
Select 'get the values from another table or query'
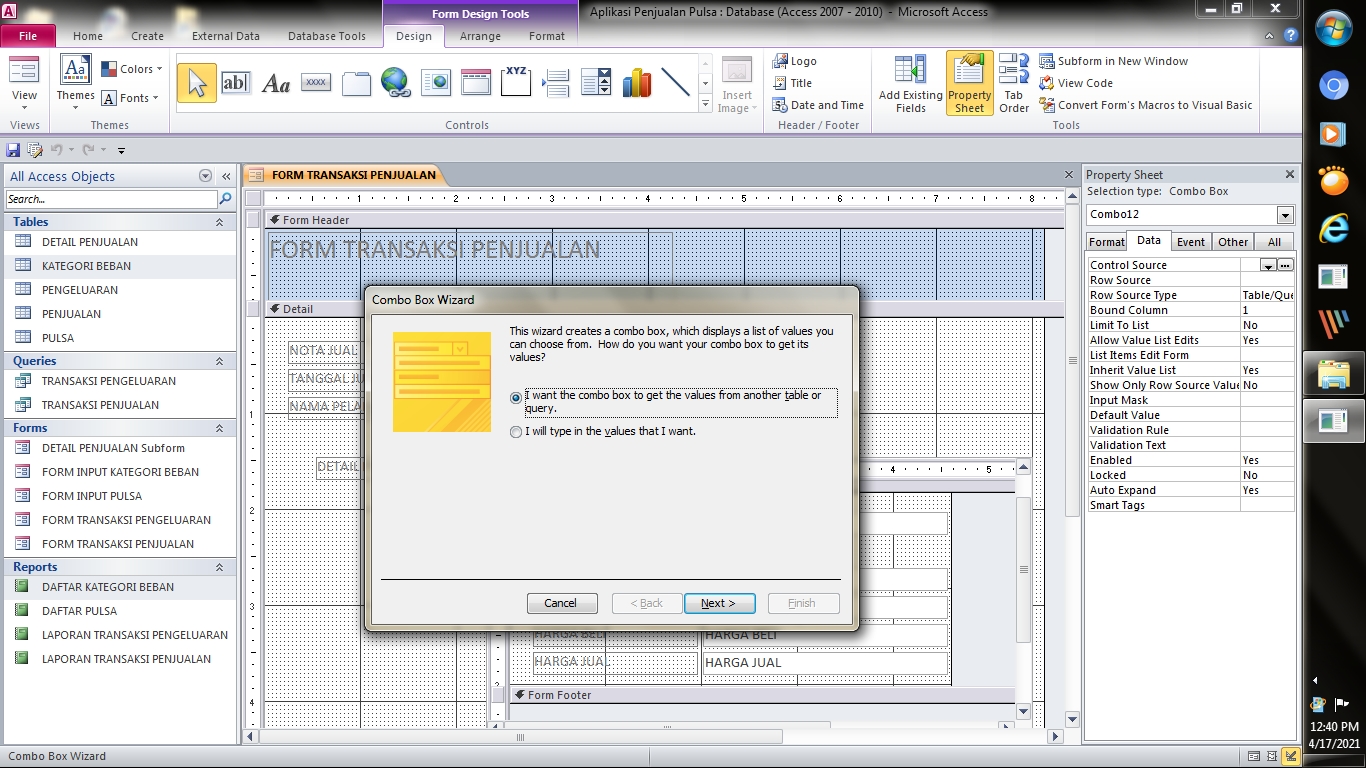pyautogui.click(x=516, y=397)
